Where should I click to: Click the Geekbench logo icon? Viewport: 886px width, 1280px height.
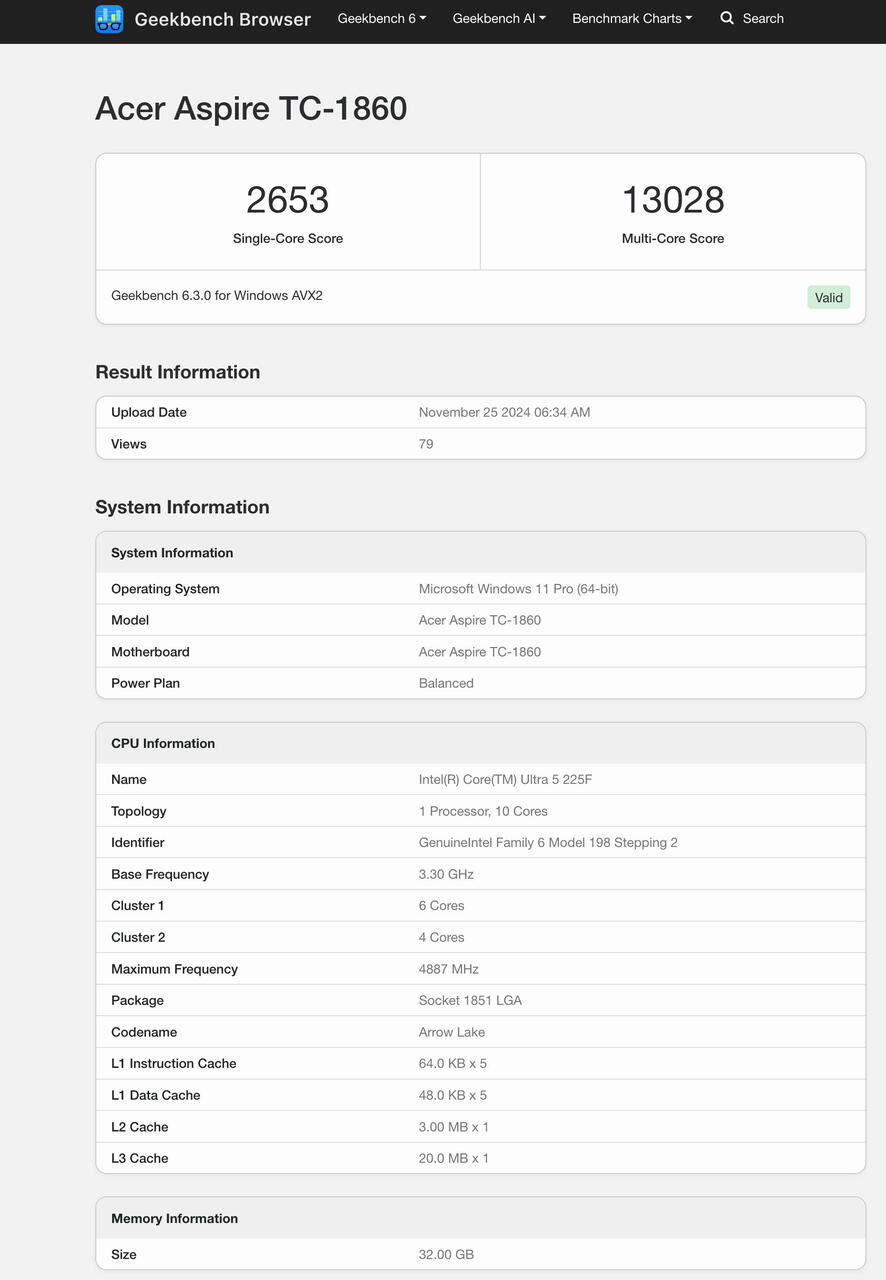[x=109, y=19]
